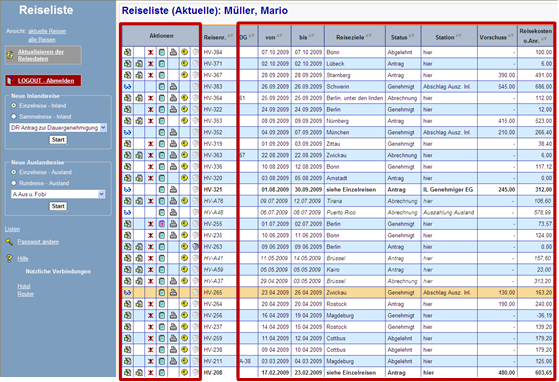The height and width of the screenshot is (382, 559).
Task: Open the Hilfe link
Action: click(23, 259)
